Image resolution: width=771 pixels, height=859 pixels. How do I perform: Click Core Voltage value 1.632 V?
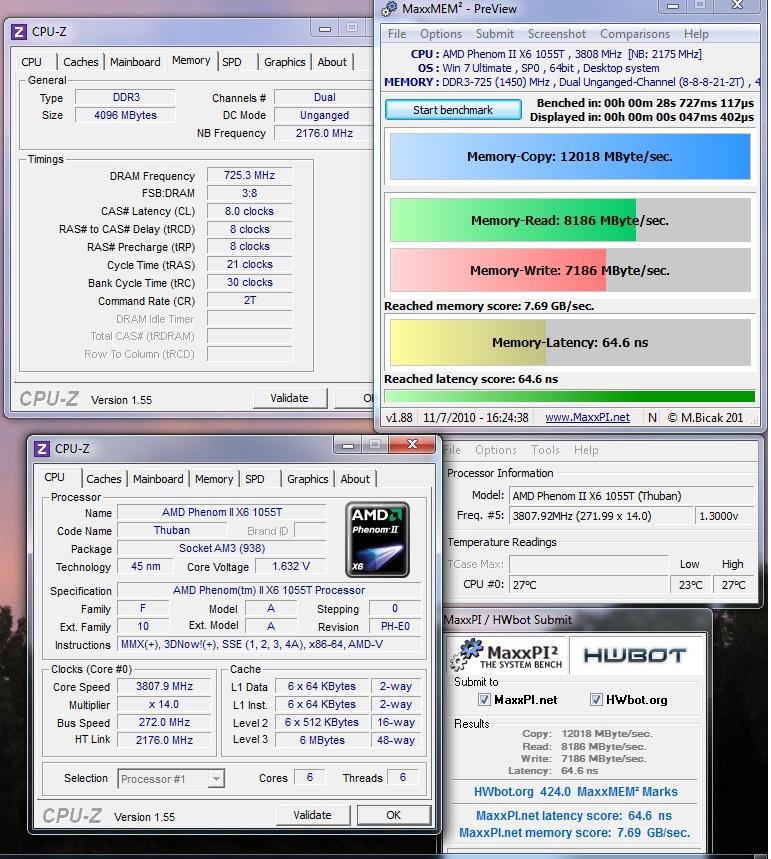(x=291, y=566)
